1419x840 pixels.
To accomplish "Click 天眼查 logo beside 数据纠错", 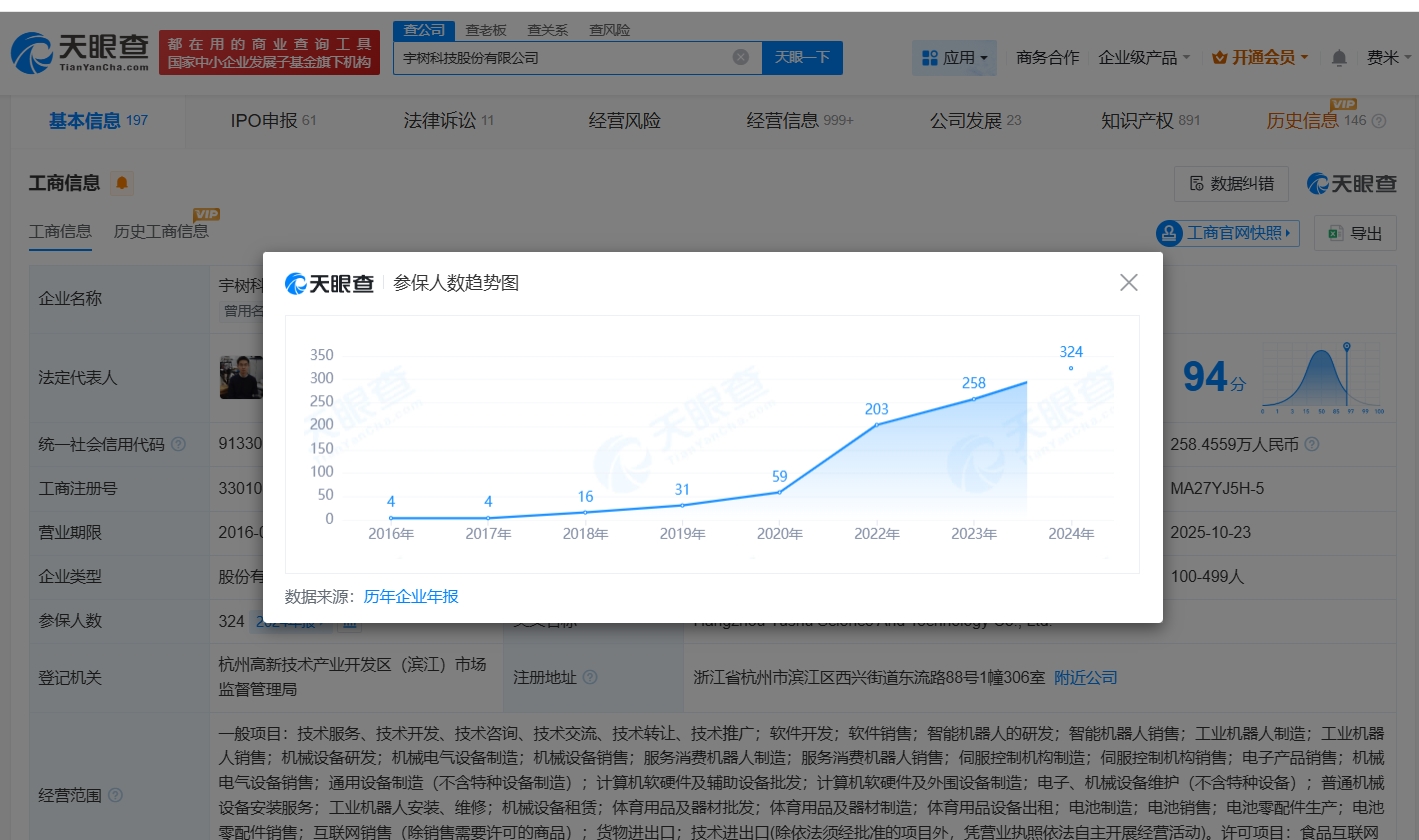I will coord(1351,184).
